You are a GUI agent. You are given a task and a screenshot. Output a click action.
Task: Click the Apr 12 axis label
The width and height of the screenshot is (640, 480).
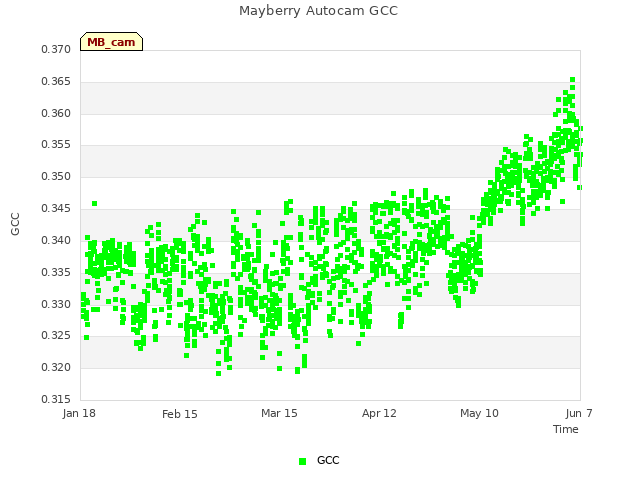(x=379, y=413)
